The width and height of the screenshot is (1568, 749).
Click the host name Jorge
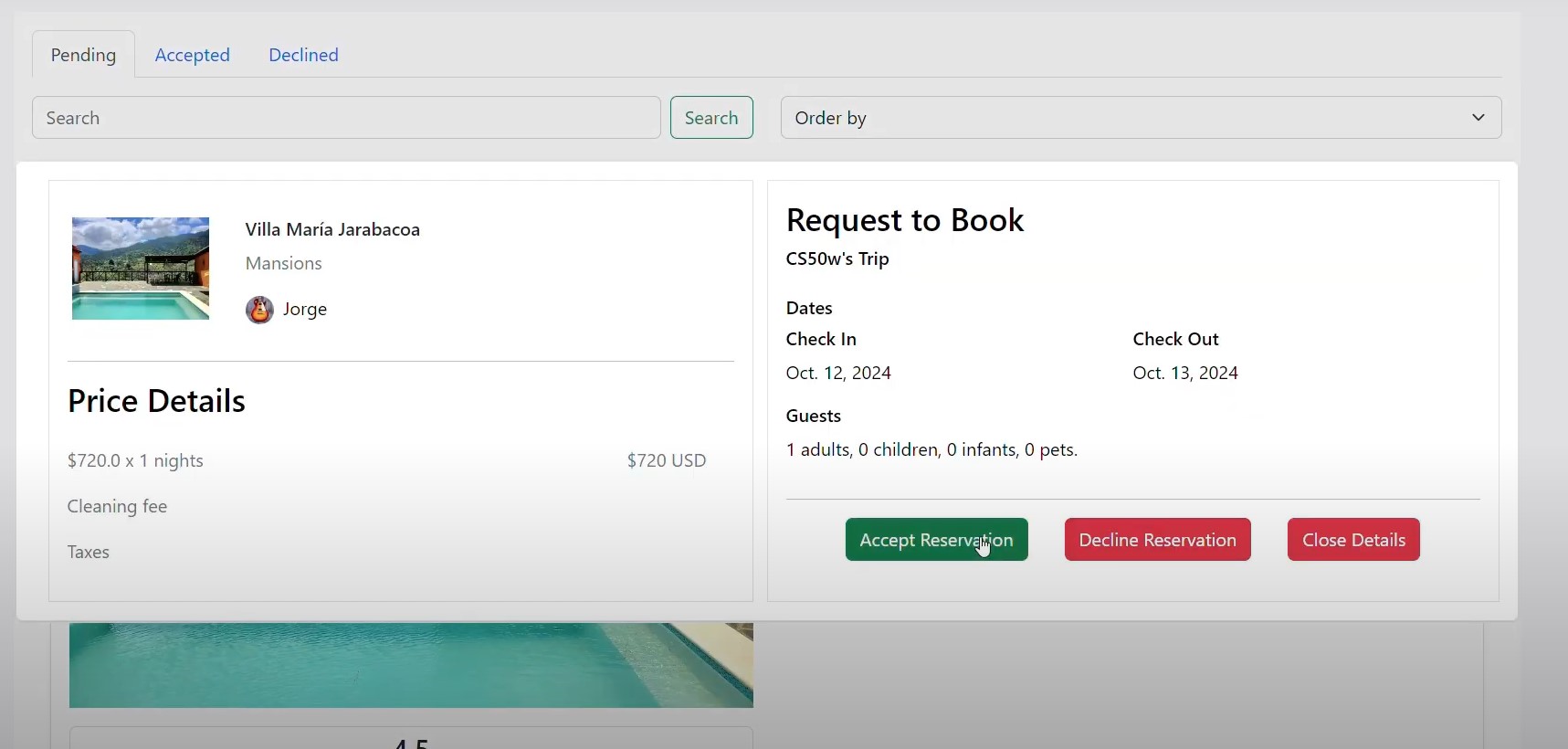(305, 310)
